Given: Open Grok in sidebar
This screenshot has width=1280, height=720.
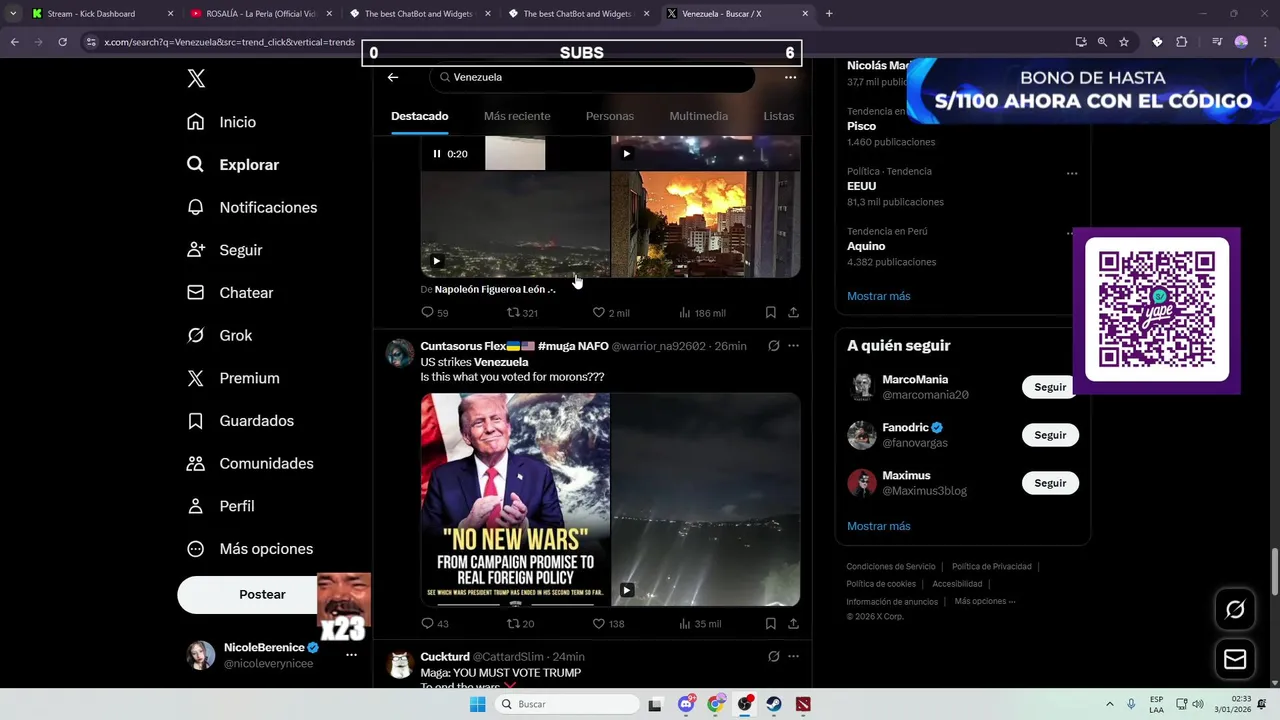Looking at the screenshot, I should [220, 335].
